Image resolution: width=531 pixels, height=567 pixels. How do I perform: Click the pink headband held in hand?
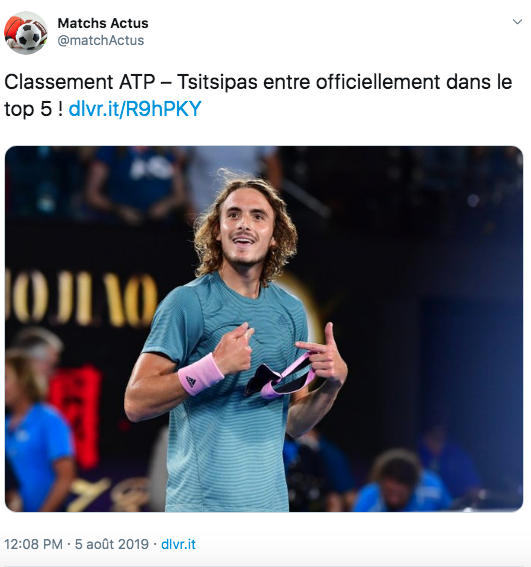[x=279, y=378]
